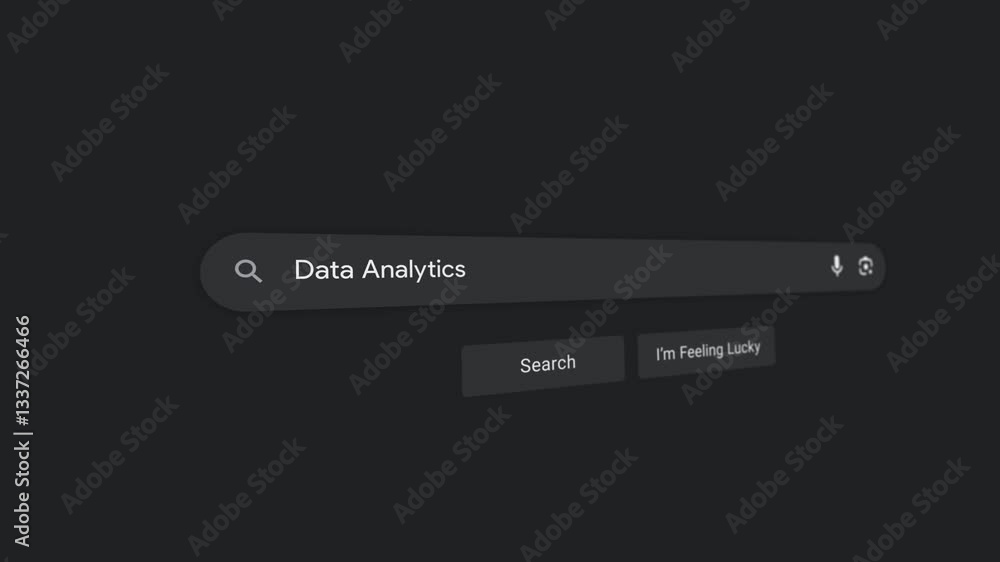The width and height of the screenshot is (1000, 562).
Task: Click the magnifying glass search icon
Action: pos(248,271)
